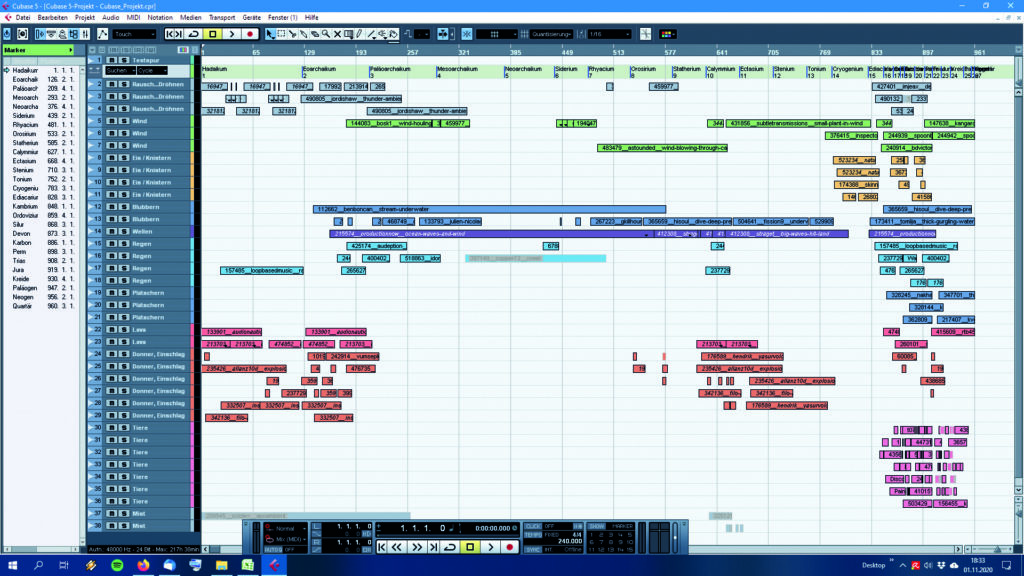Open the grid type dropdown in toolbar

pos(497,34)
